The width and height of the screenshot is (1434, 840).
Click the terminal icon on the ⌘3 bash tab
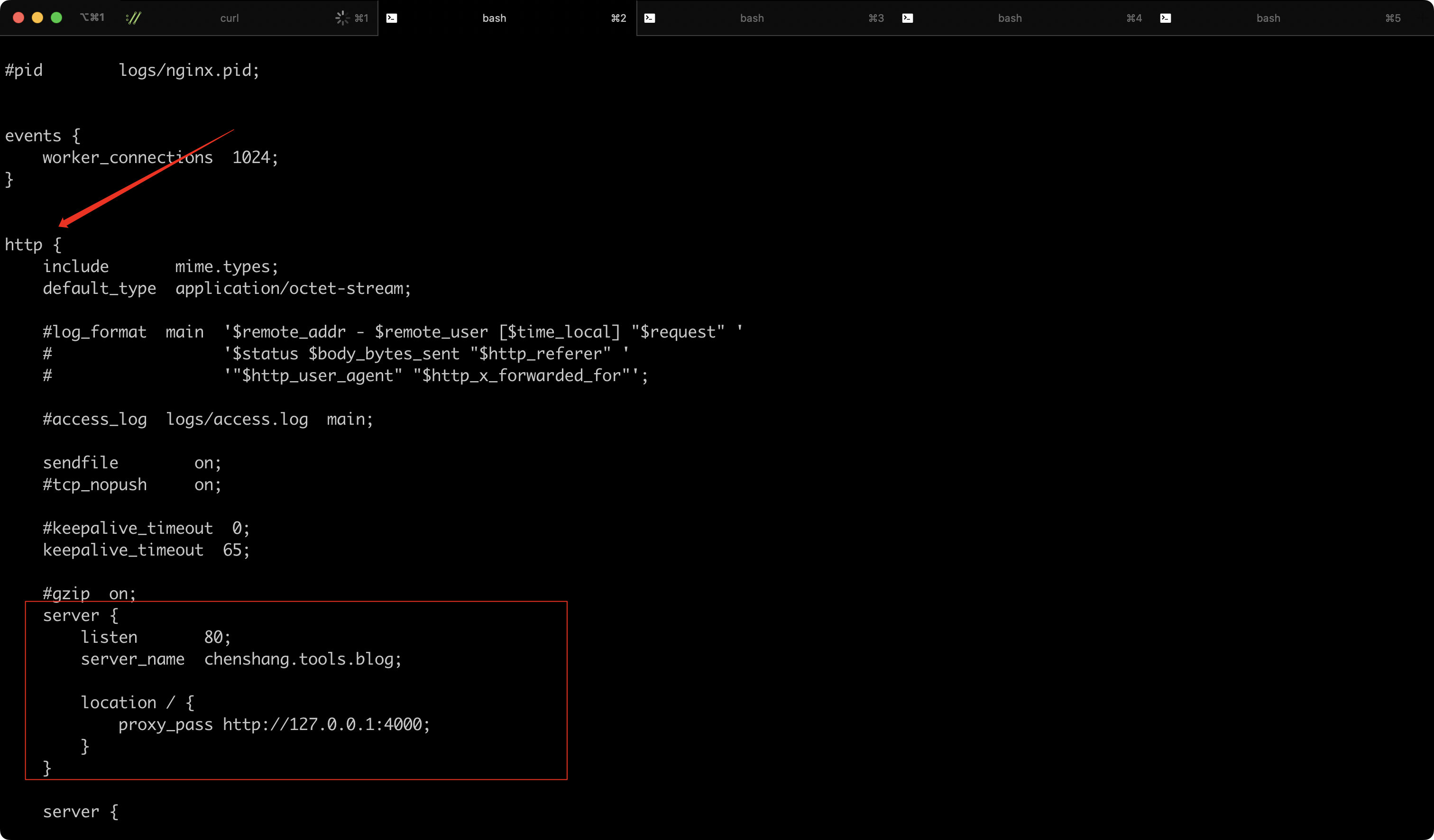pyautogui.click(x=649, y=18)
